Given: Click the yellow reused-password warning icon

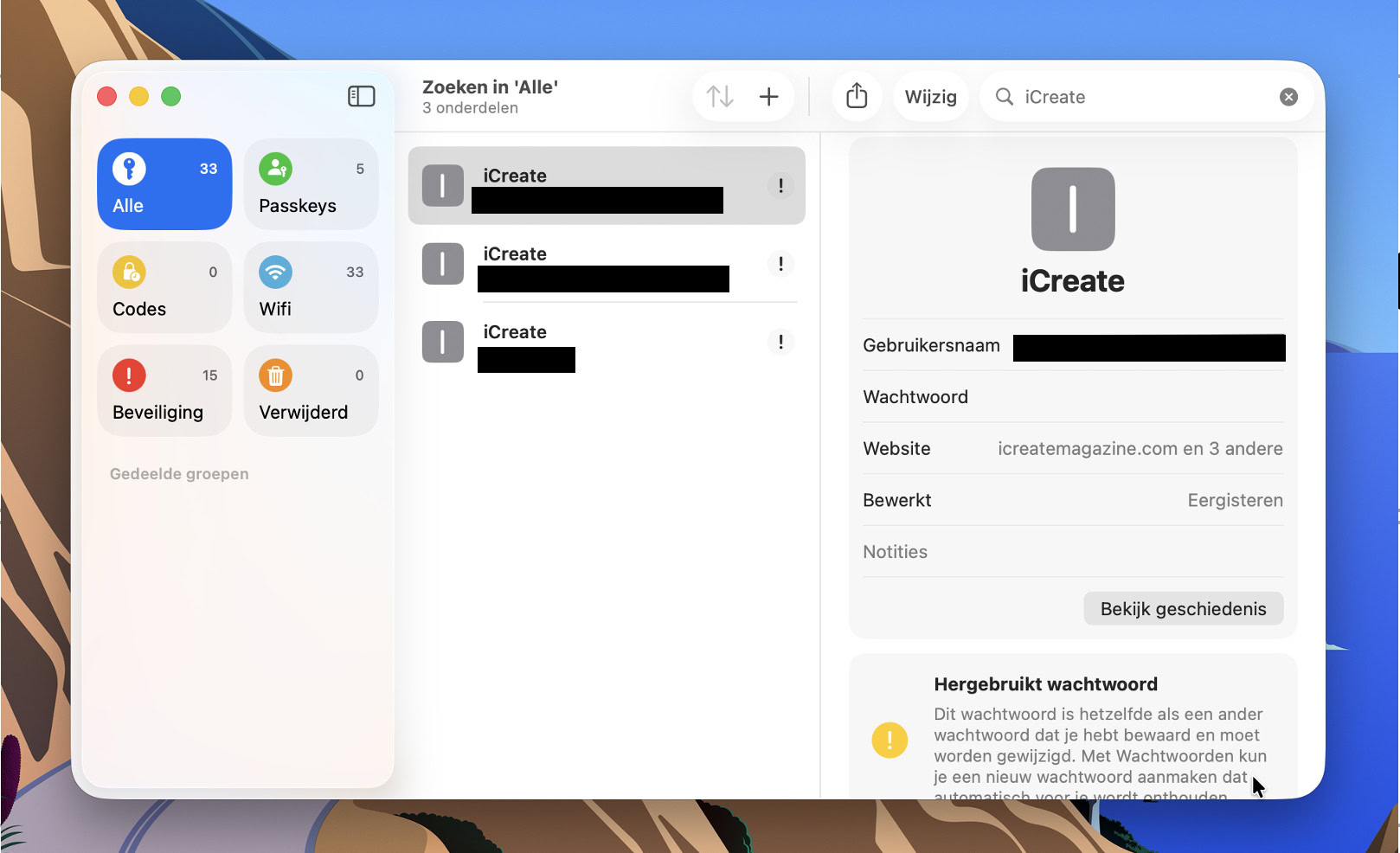Looking at the screenshot, I should 889,741.
